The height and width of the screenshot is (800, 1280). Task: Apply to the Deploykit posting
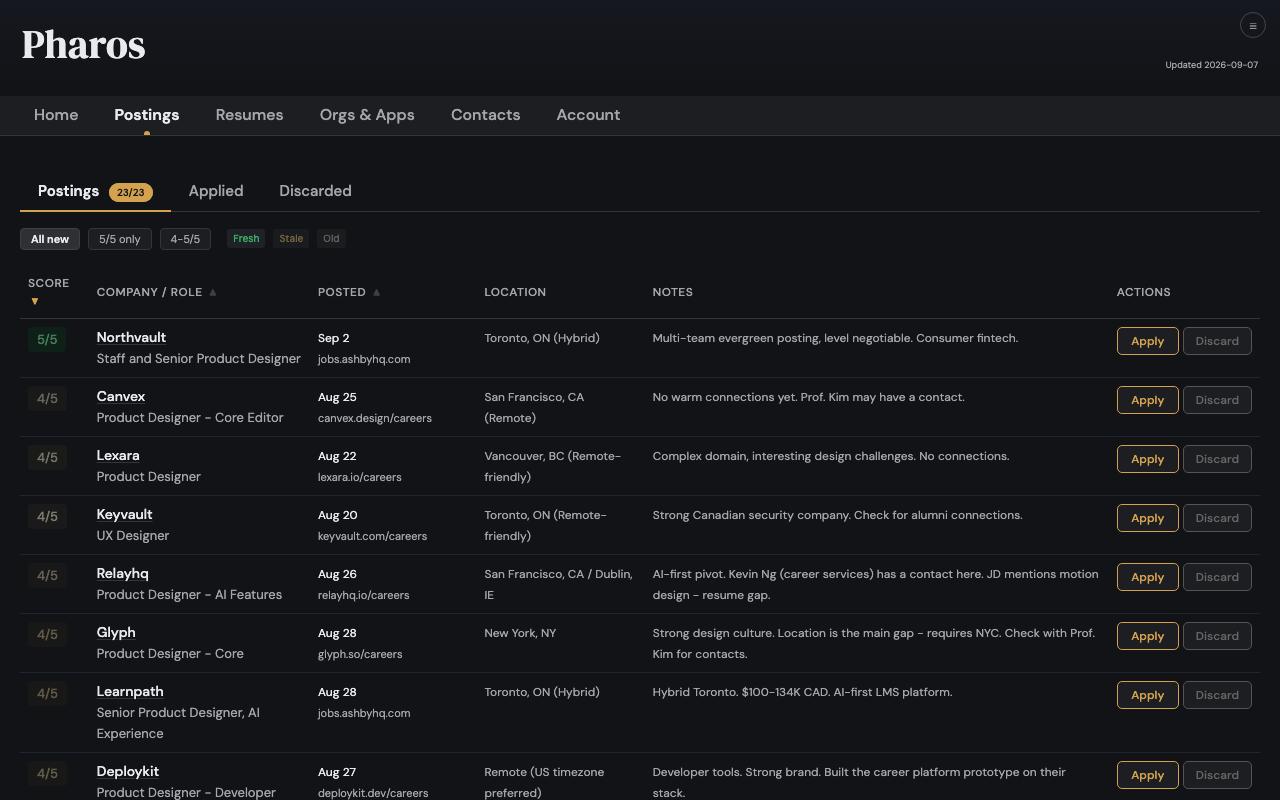tap(1147, 775)
